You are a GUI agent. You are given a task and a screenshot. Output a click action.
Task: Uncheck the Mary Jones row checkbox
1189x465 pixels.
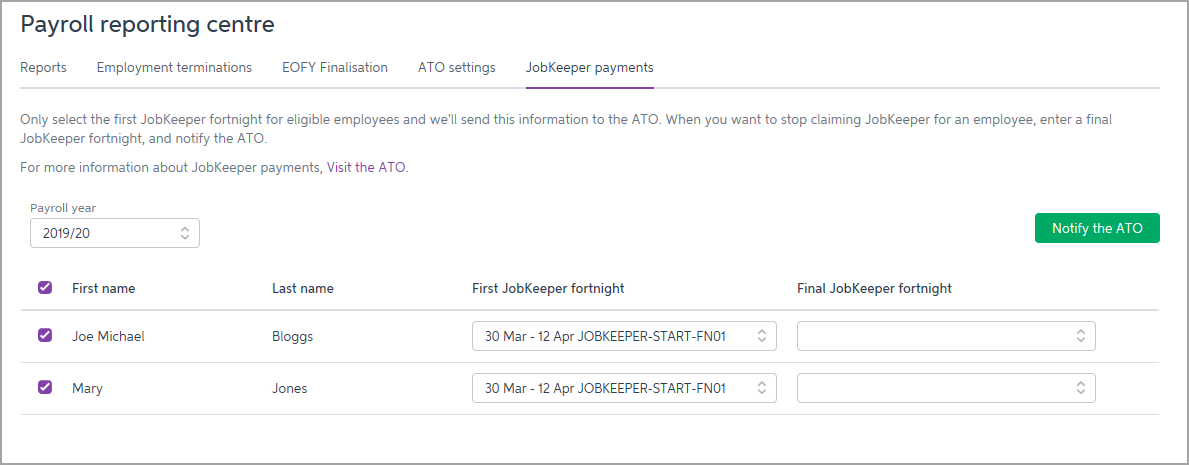pos(45,388)
